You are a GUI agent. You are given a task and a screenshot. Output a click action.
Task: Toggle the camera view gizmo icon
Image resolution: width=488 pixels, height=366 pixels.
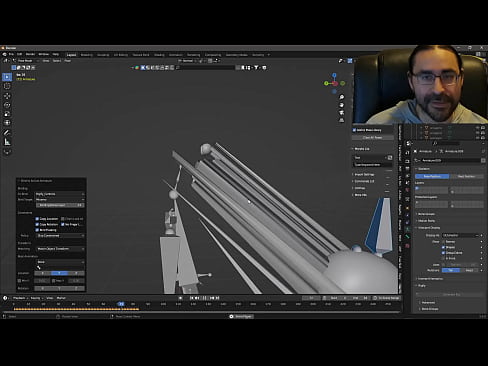[342, 113]
